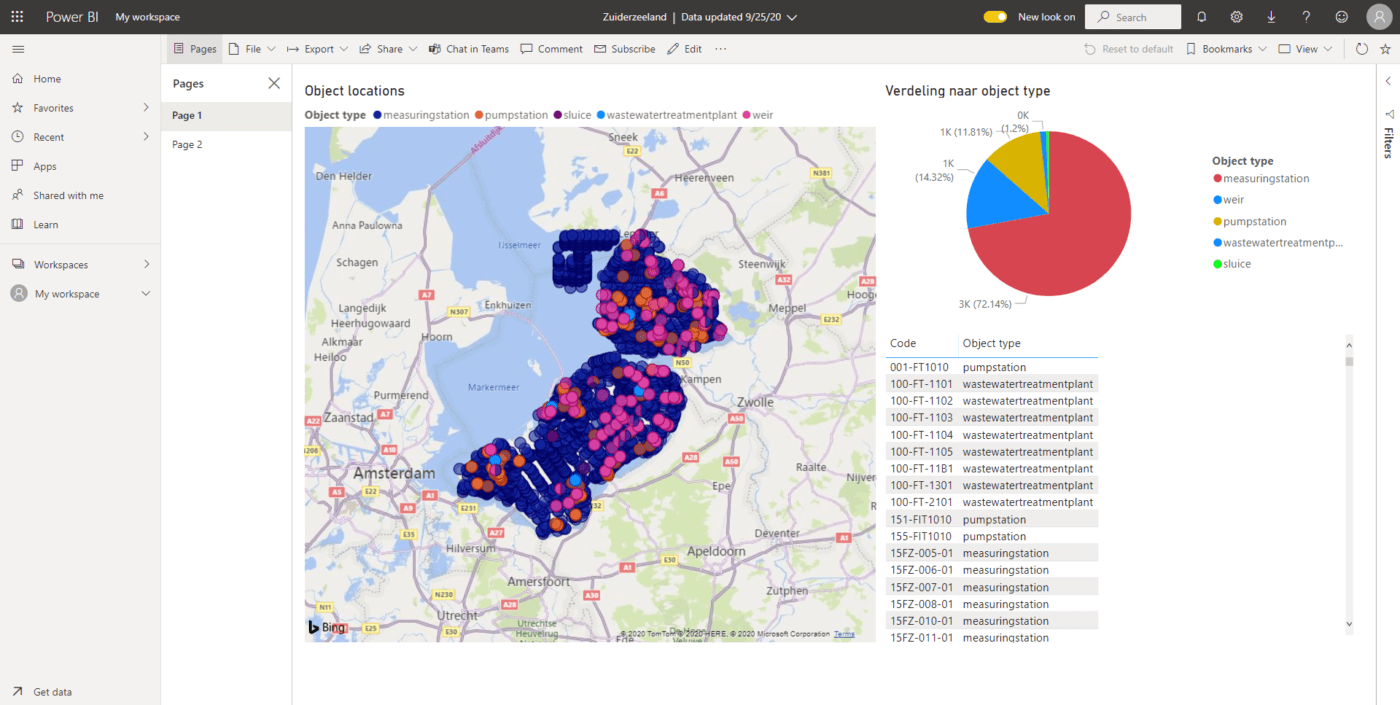Toggle the Pages pane button
1400x705 pixels.
coord(194,49)
